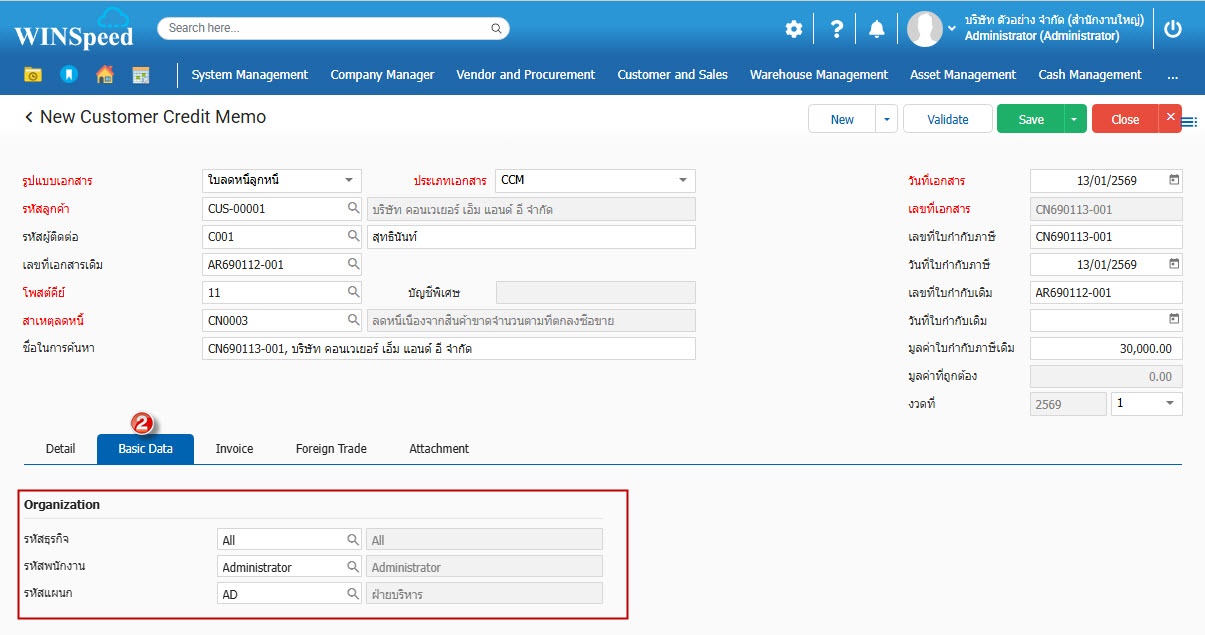
Task: Click the help question mark icon
Action: 837,29
